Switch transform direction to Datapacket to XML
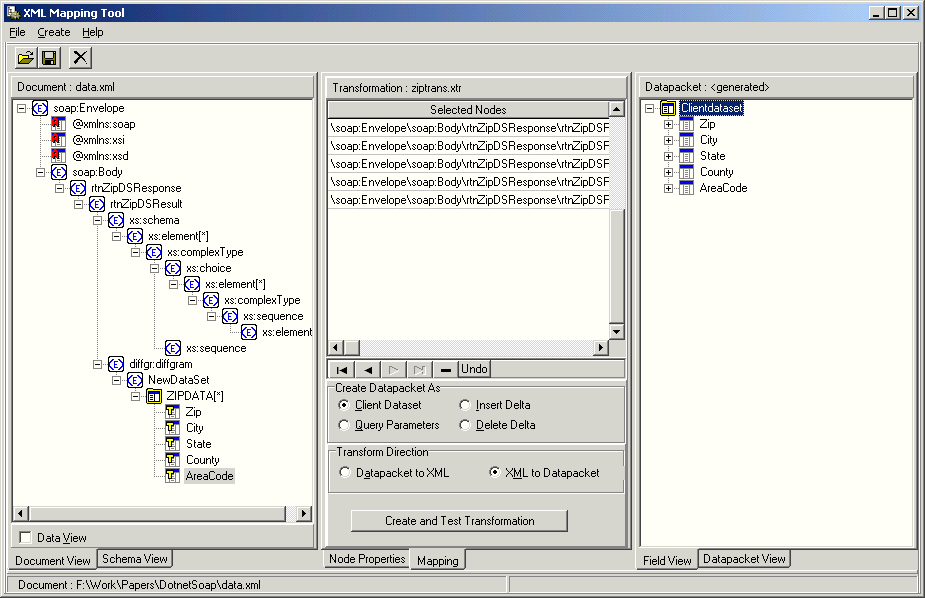This screenshot has width=925, height=598. click(x=345, y=471)
